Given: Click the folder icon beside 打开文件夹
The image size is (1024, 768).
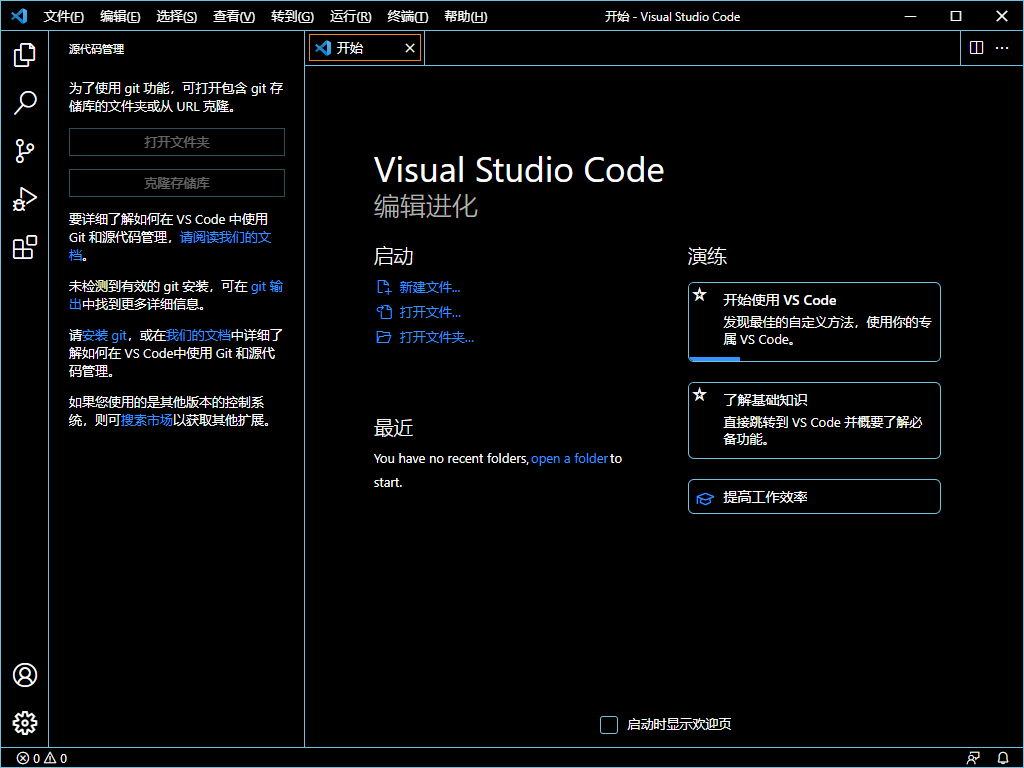Looking at the screenshot, I should [x=383, y=337].
